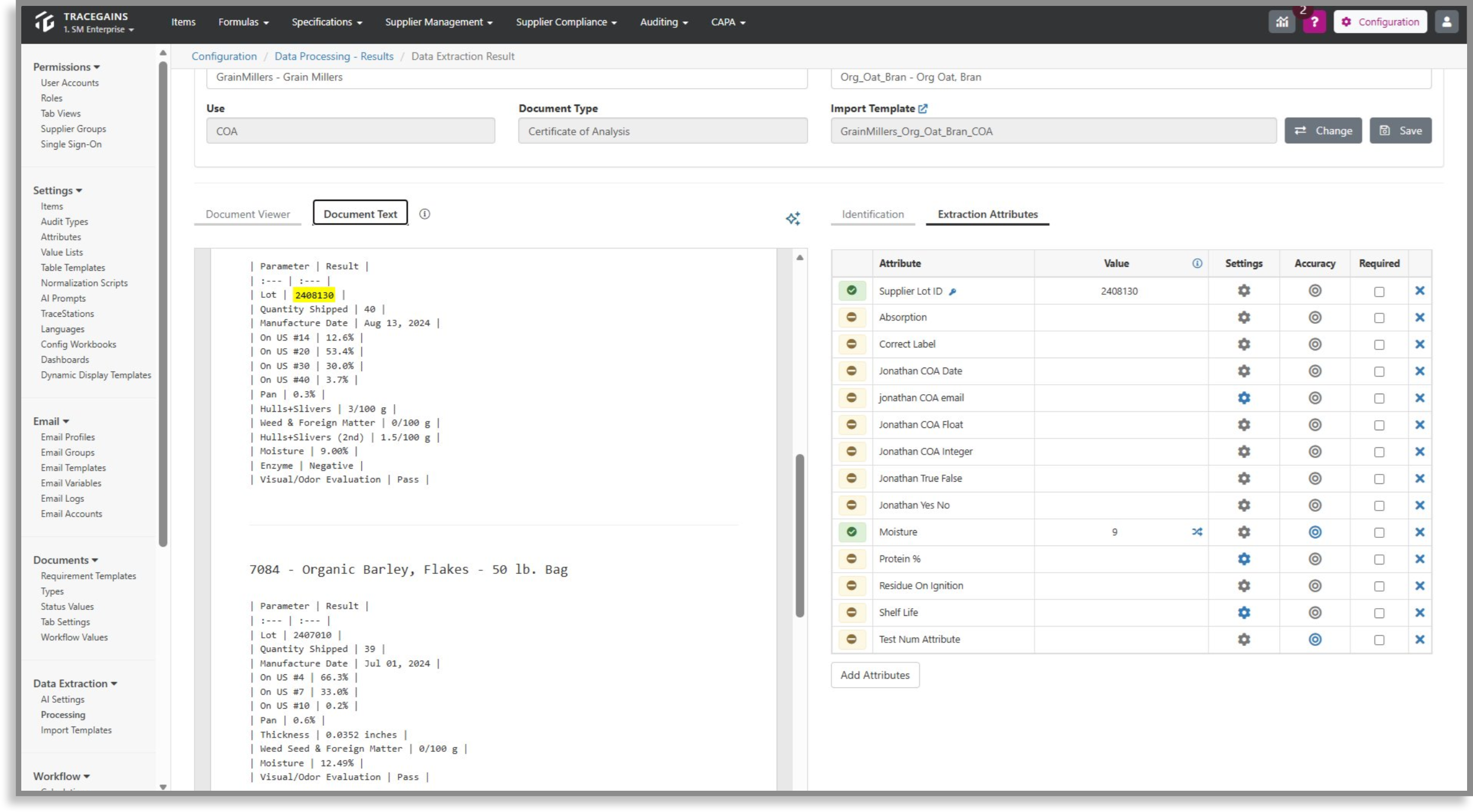Click the shuffle icon in Moisture value
Screen dimensions: 1473x812
click(1197, 532)
